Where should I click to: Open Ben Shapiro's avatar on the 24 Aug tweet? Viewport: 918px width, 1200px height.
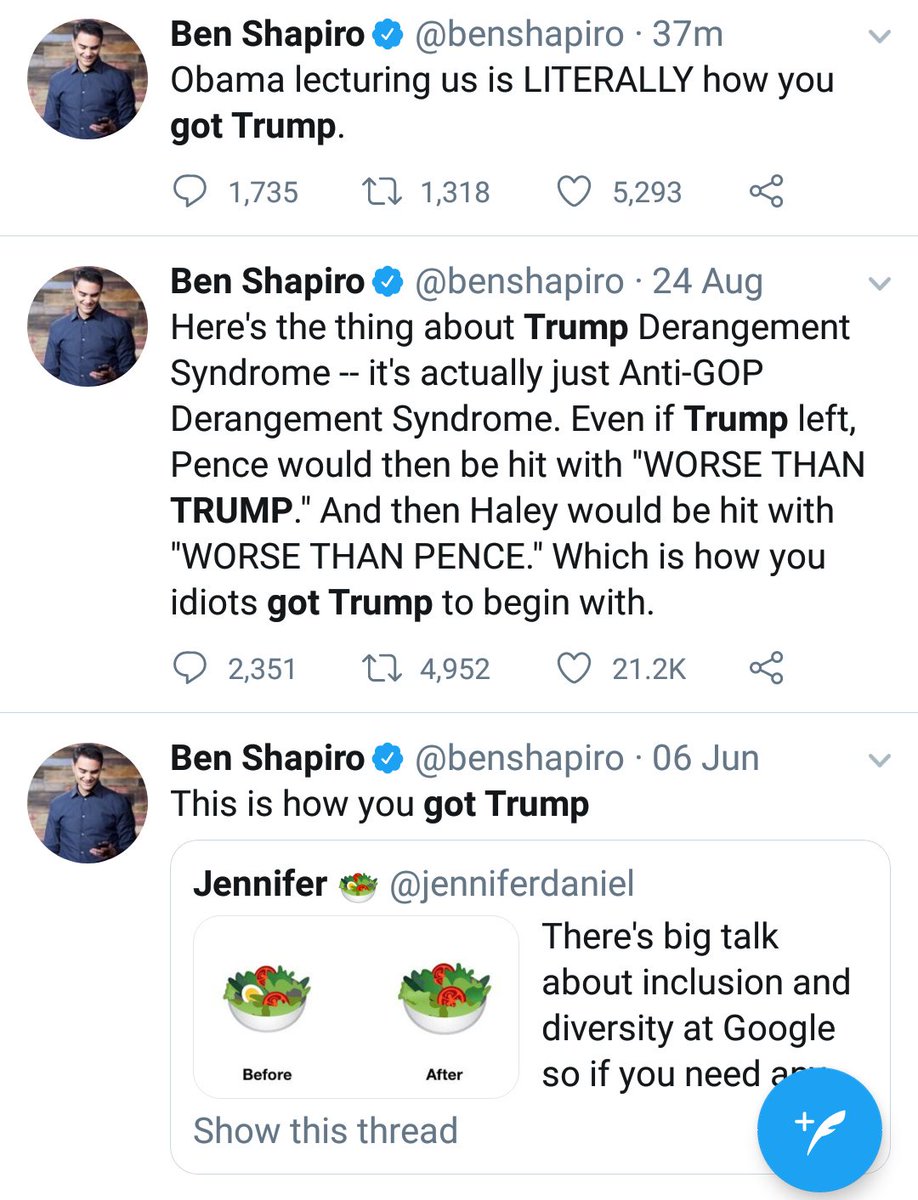pyautogui.click(x=87, y=326)
